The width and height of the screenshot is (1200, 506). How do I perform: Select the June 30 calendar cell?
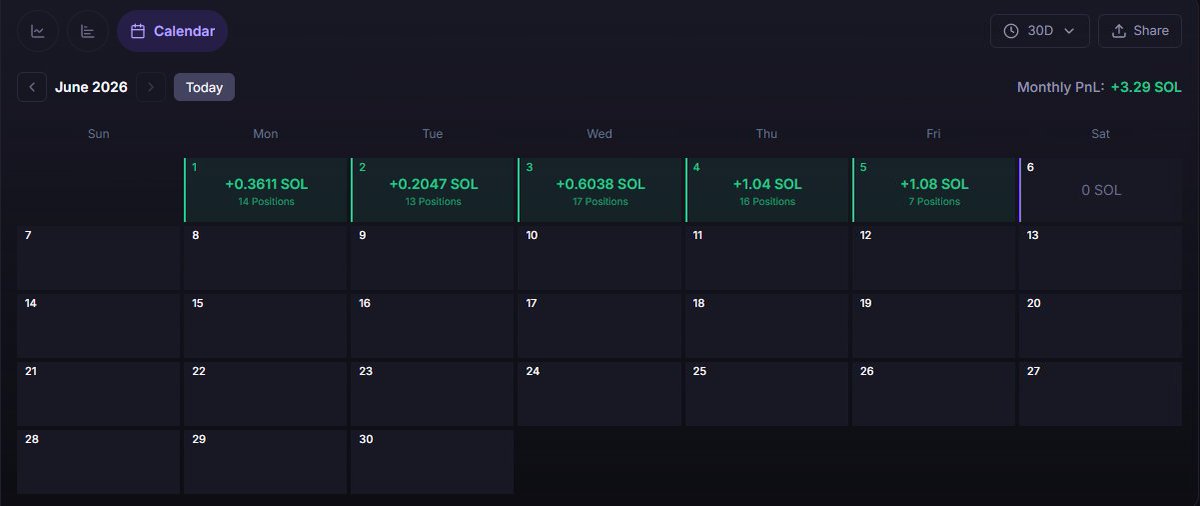point(432,462)
